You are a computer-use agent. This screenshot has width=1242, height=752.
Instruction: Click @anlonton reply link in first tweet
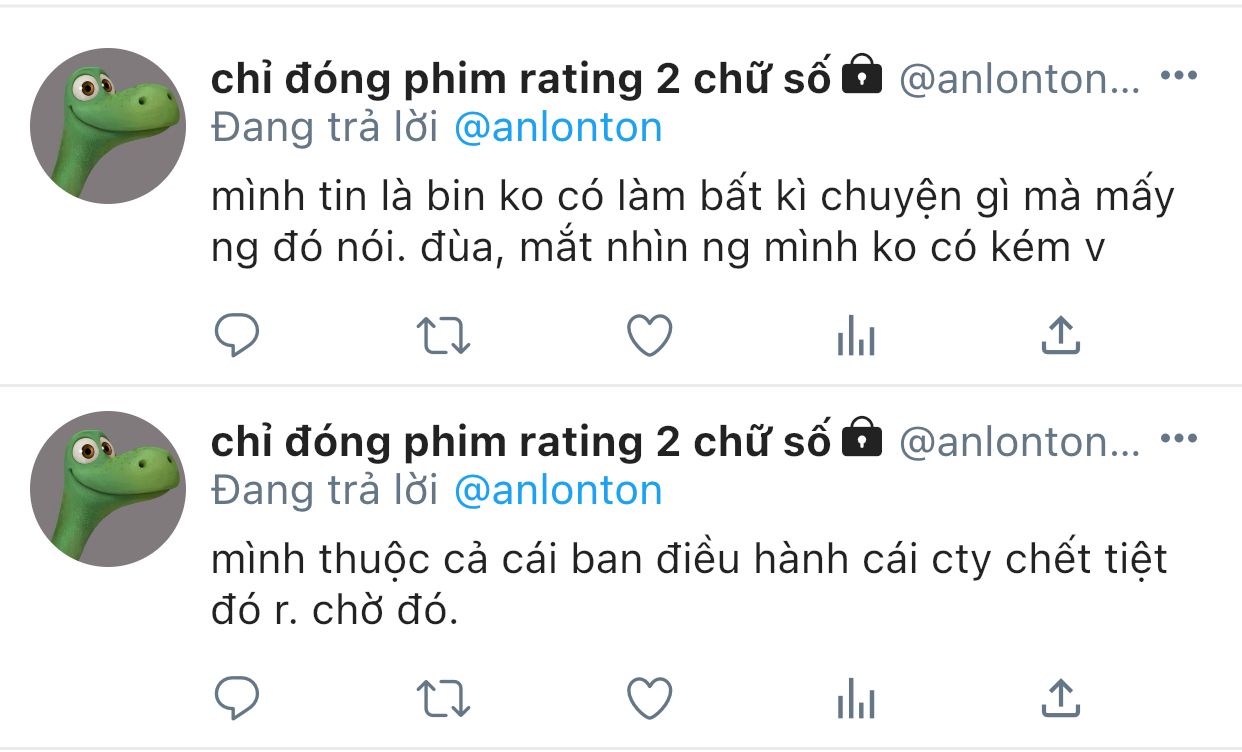click(x=558, y=128)
